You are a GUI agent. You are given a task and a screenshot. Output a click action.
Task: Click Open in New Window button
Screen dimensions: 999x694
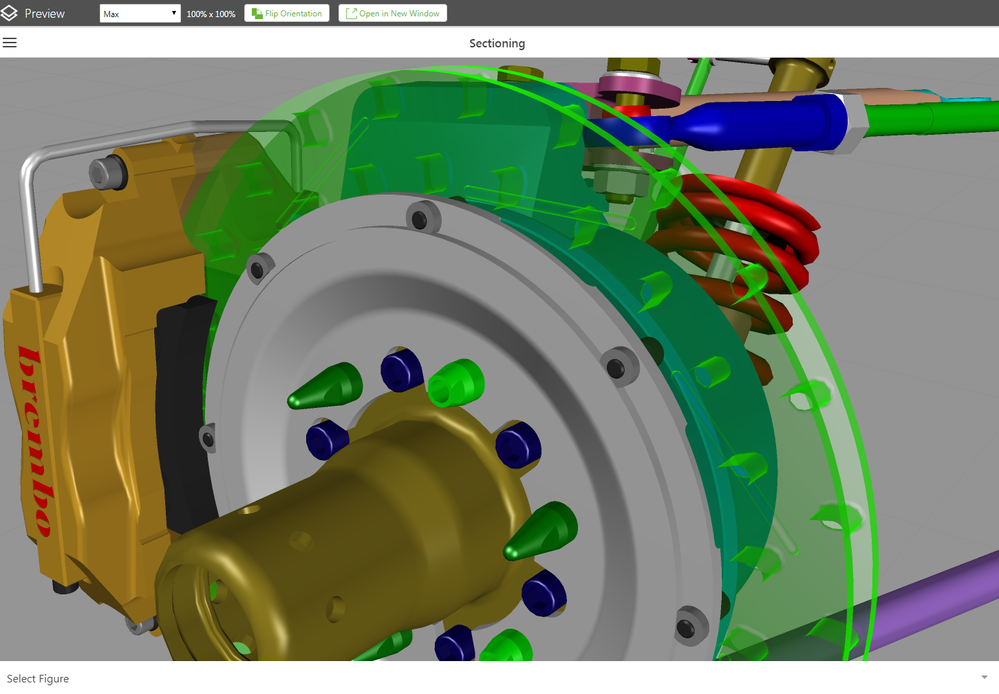pos(392,13)
